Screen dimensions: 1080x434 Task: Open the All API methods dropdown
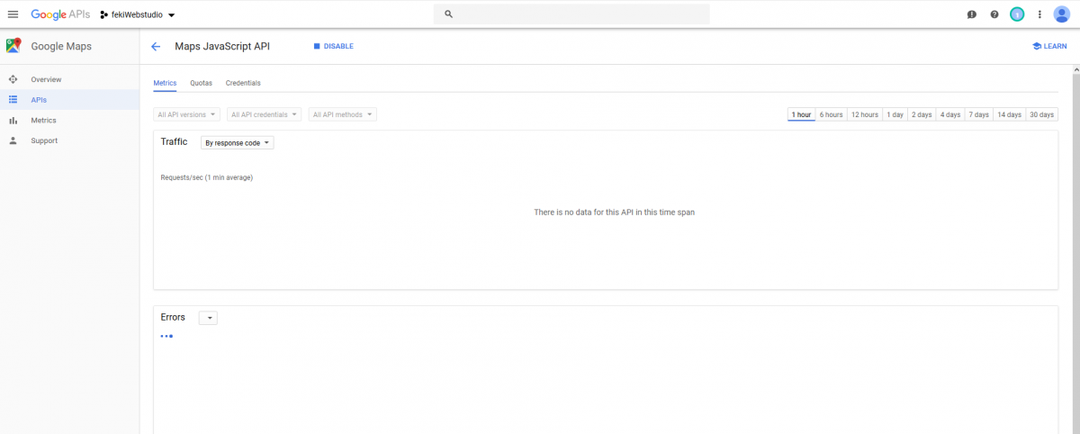(x=342, y=114)
